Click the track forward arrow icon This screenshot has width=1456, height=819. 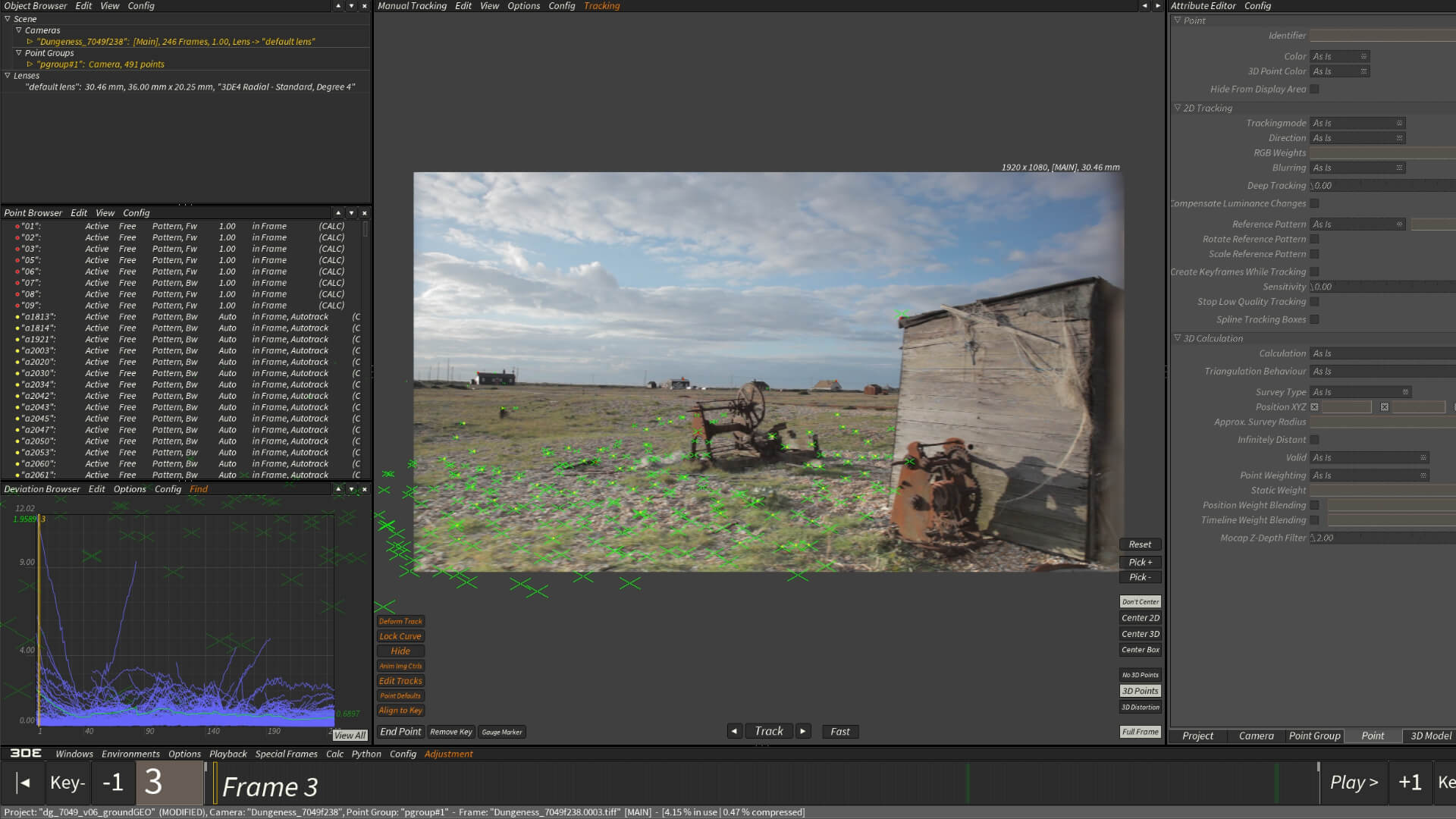pyautogui.click(x=802, y=731)
